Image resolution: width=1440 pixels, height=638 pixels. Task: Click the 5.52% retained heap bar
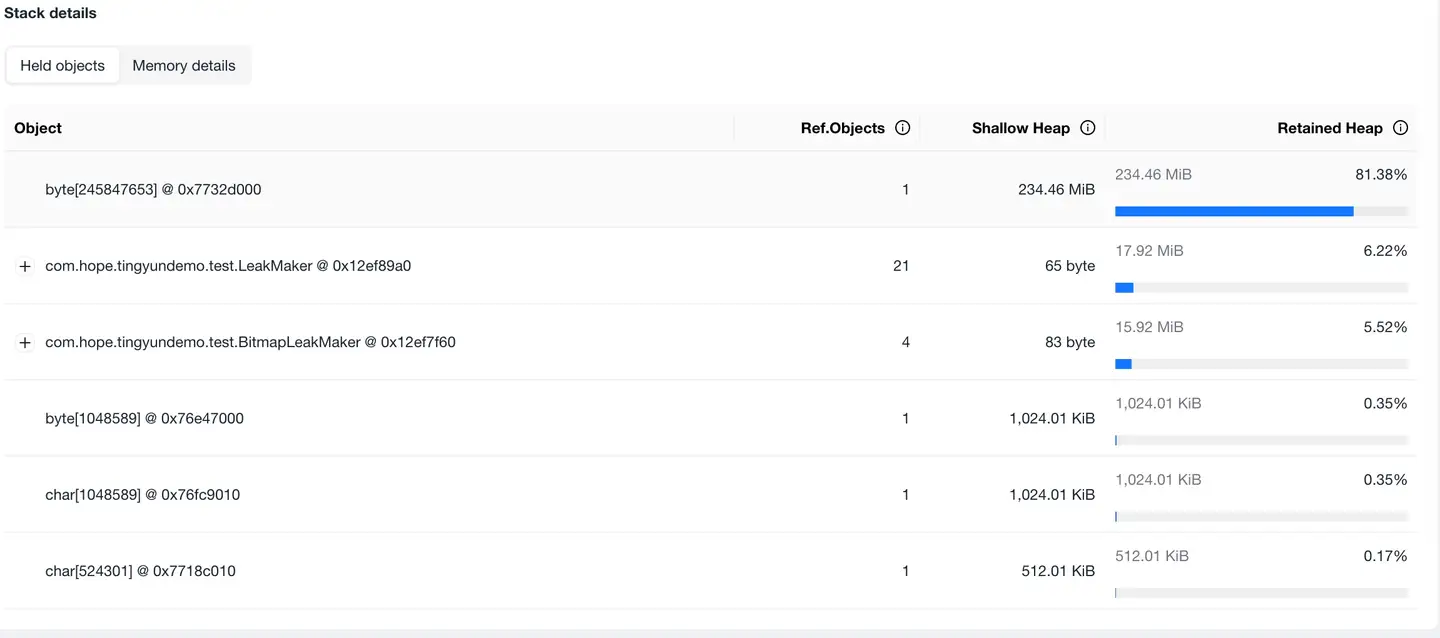click(1260, 364)
